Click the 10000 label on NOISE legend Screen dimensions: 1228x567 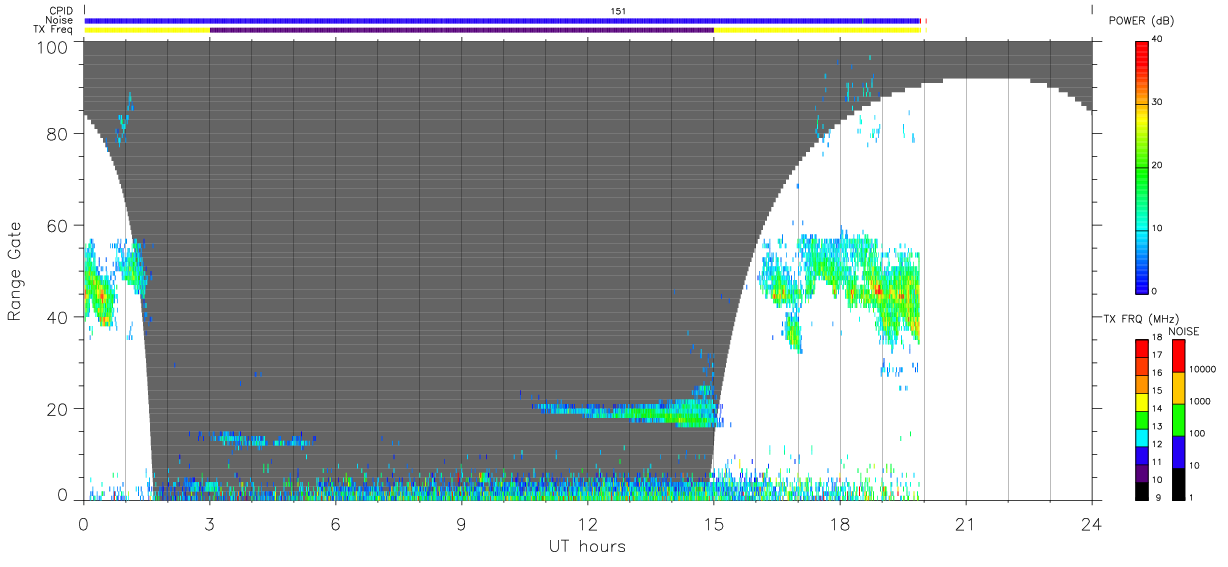click(1201, 369)
